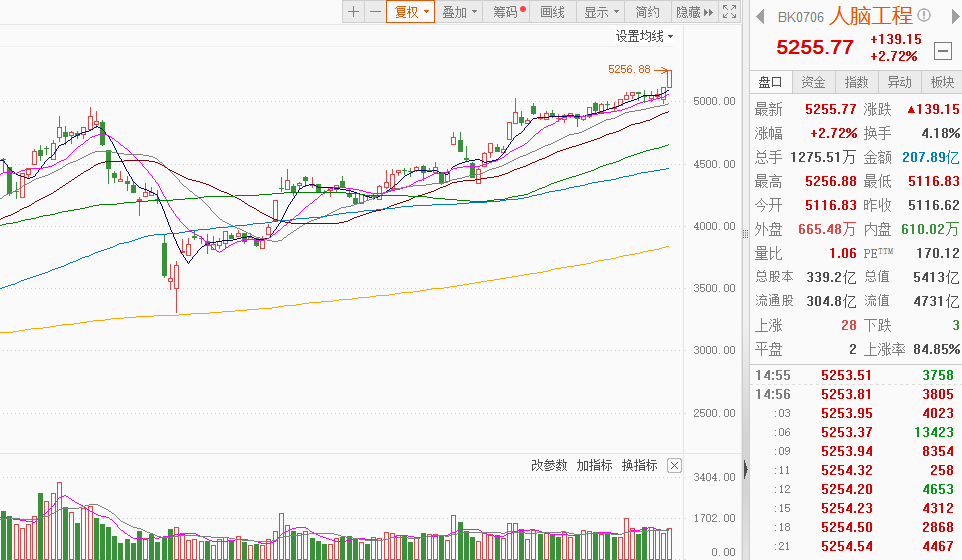Toggle the 画线 drawing mode
962x560 pixels.
coord(552,12)
